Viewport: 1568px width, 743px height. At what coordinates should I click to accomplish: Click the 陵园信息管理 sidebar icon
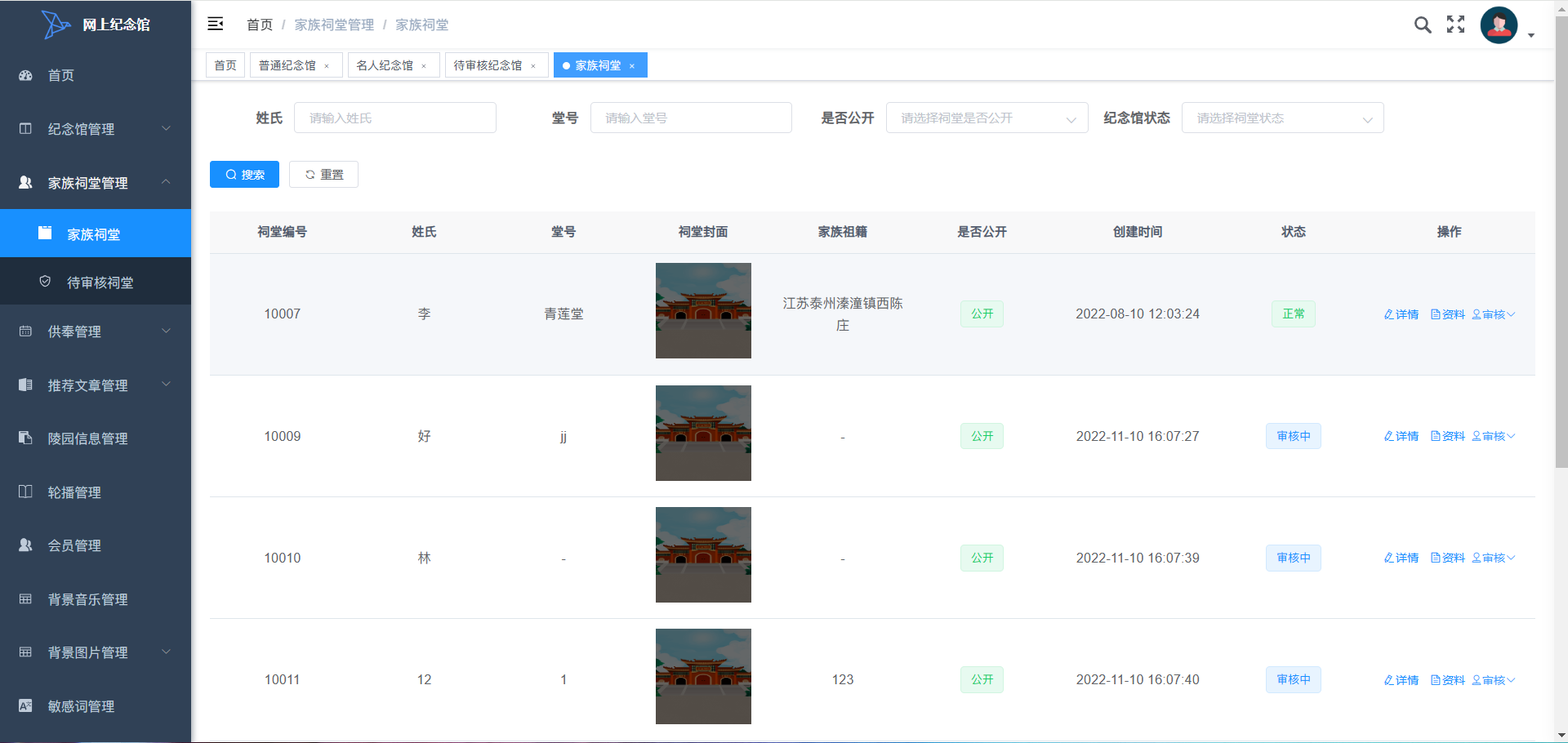tap(25, 438)
